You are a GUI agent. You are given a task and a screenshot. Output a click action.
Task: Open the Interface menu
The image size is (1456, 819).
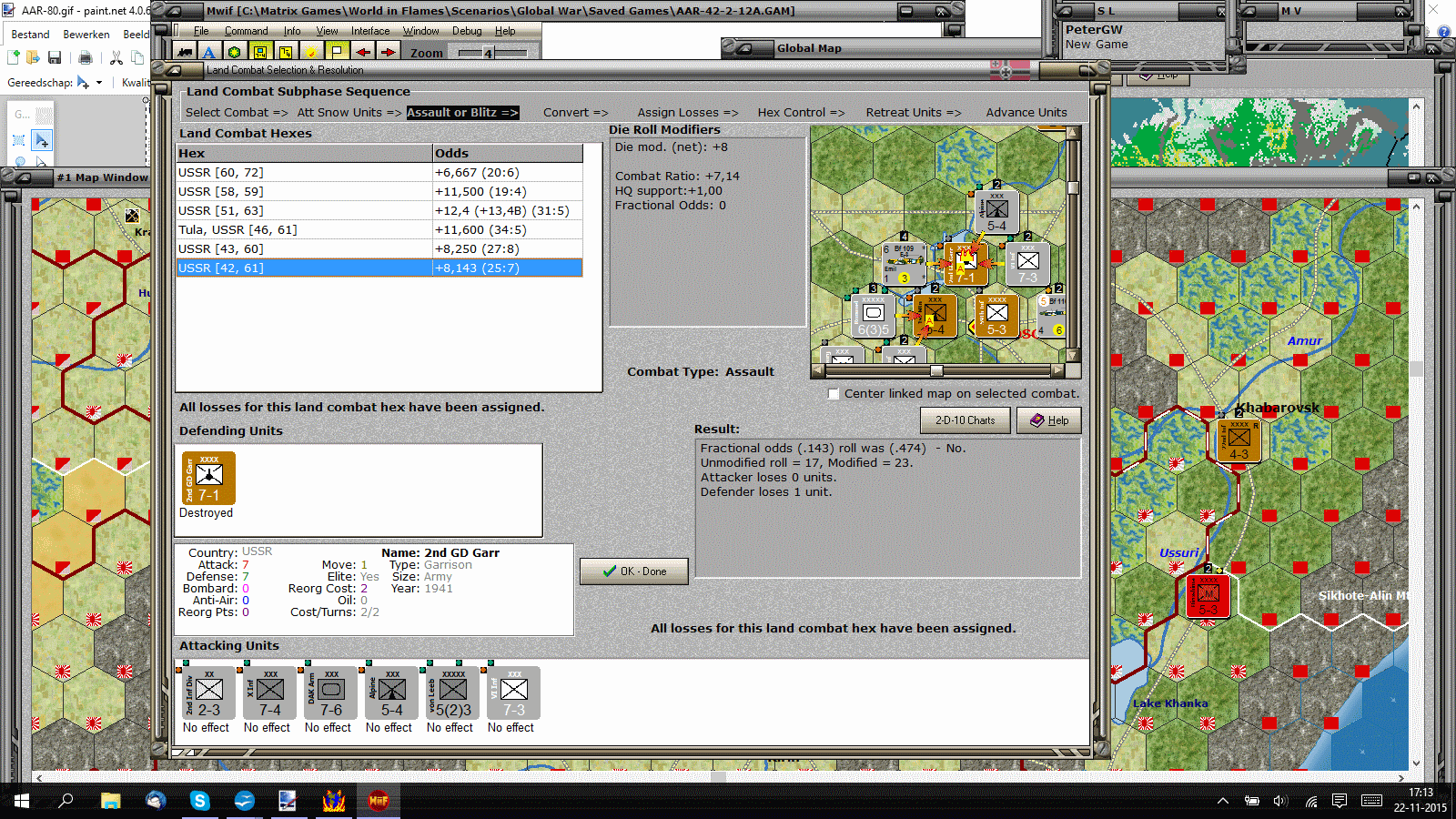[x=370, y=31]
